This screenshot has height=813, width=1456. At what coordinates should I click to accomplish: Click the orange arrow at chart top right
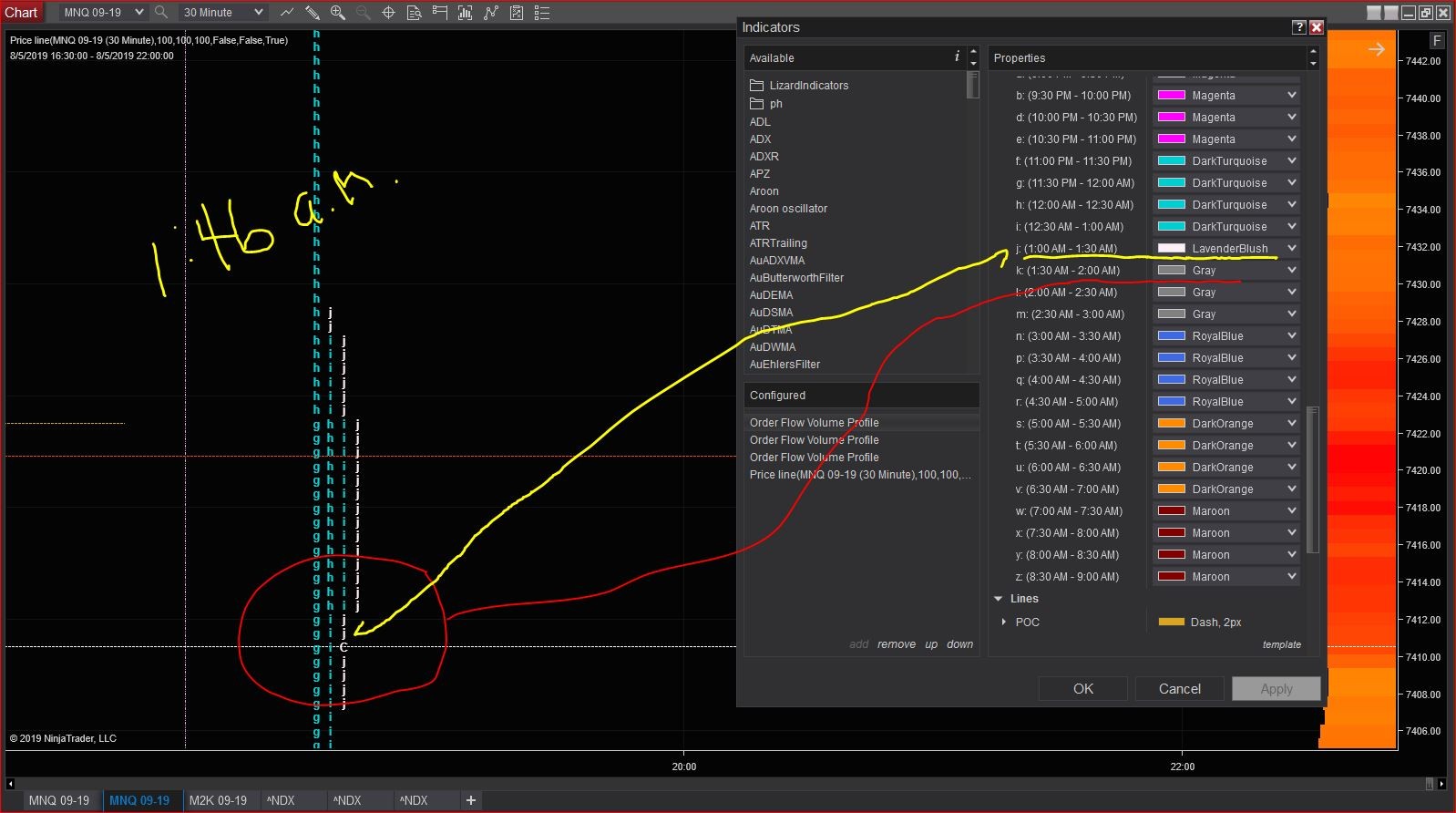pos(1376,49)
